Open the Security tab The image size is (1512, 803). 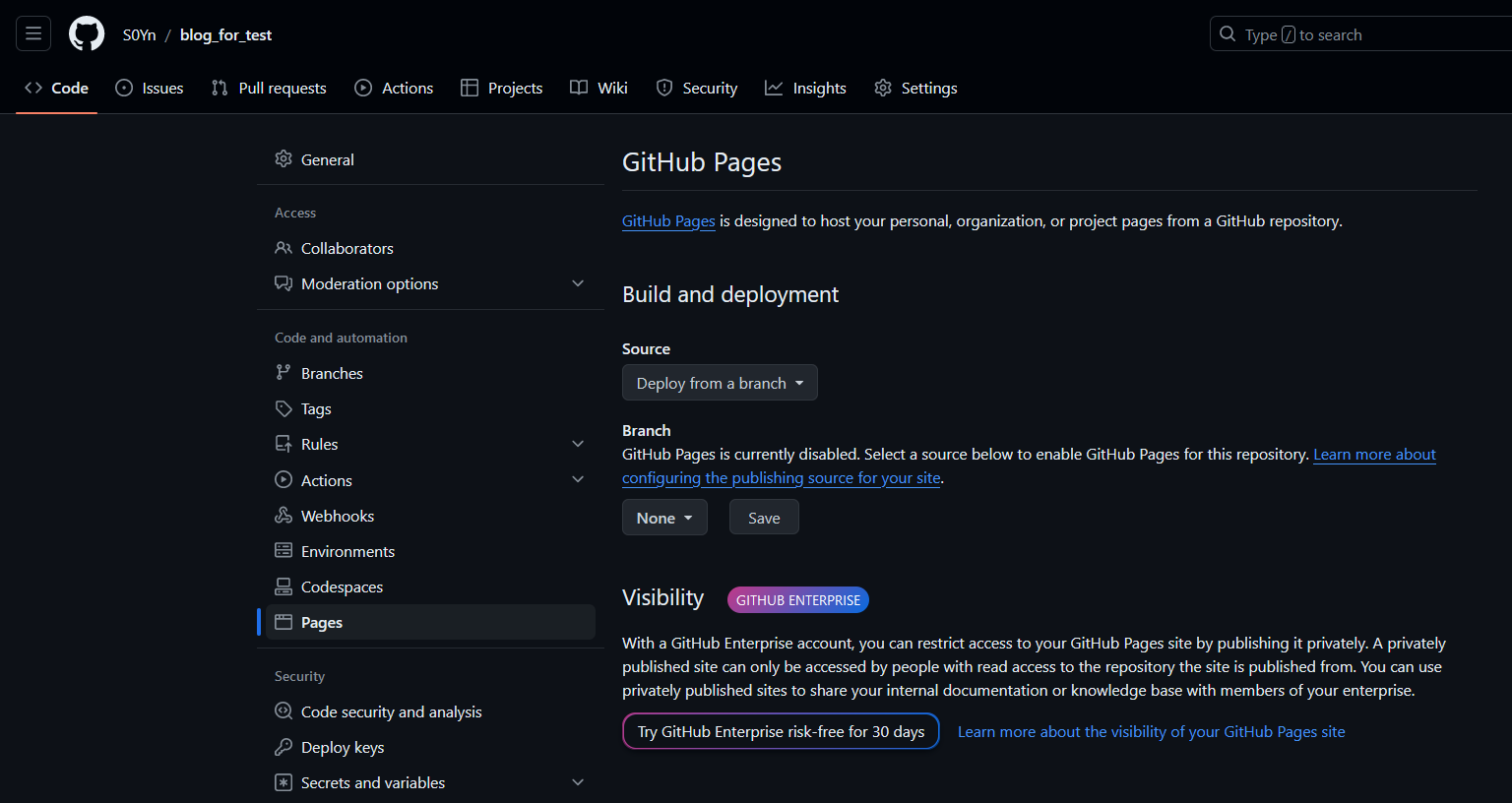coord(697,88)
